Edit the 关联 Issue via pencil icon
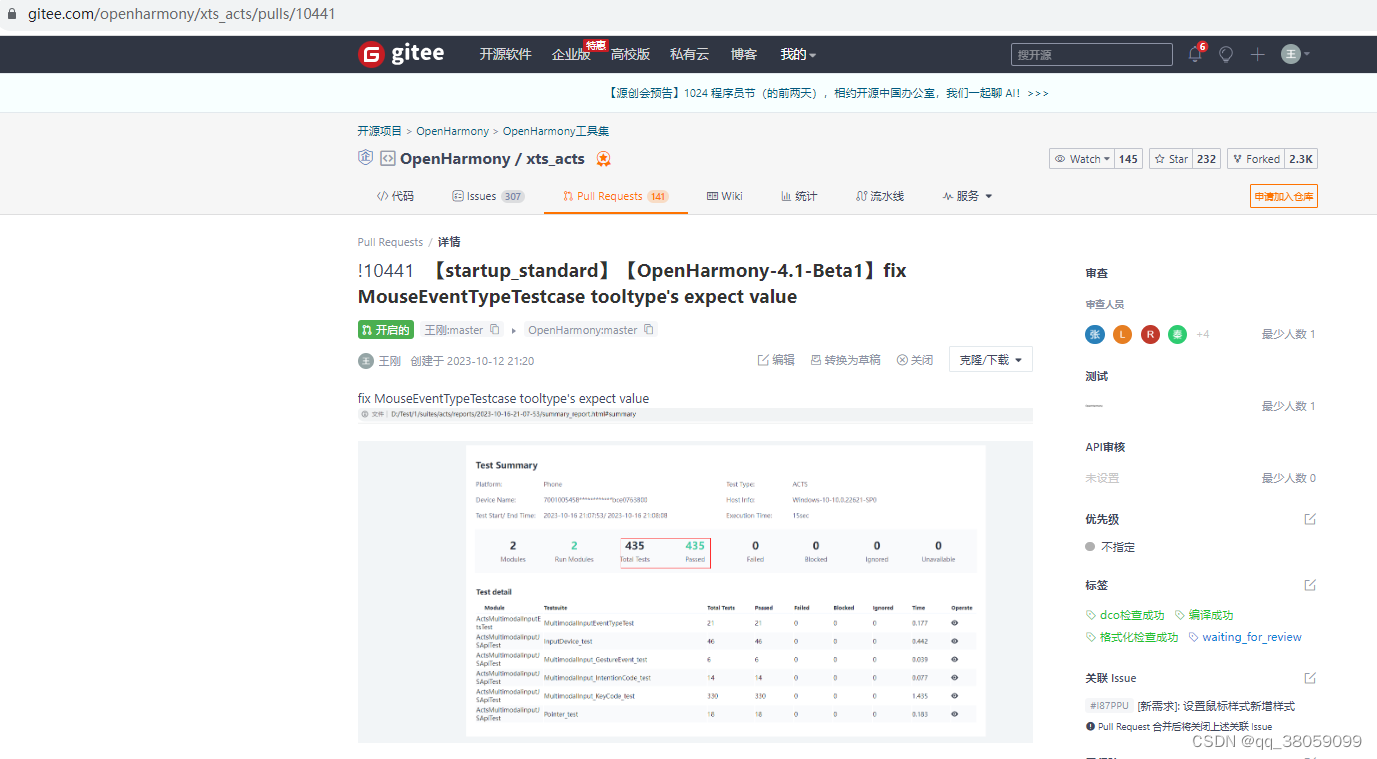Screen dimensions: 1377x759 pos(1310,678)
